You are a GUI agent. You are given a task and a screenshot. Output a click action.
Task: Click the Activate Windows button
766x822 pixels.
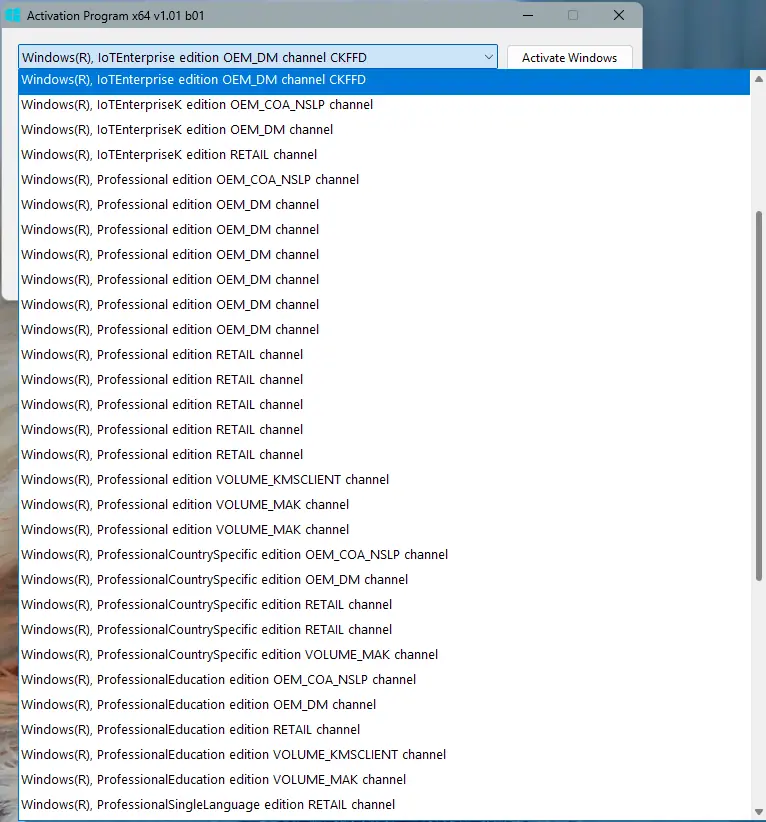(x=569, y=58)
